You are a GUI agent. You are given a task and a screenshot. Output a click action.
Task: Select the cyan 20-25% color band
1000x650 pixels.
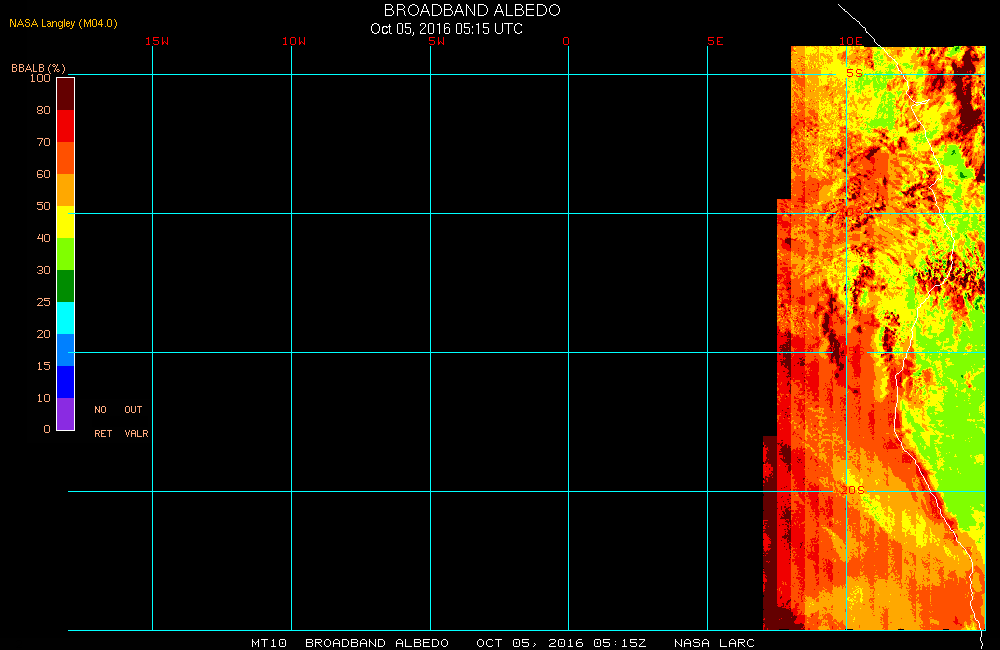click(65, 318)
